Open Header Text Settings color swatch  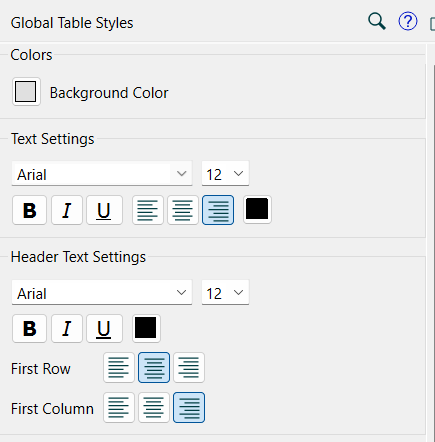[146, 328]
